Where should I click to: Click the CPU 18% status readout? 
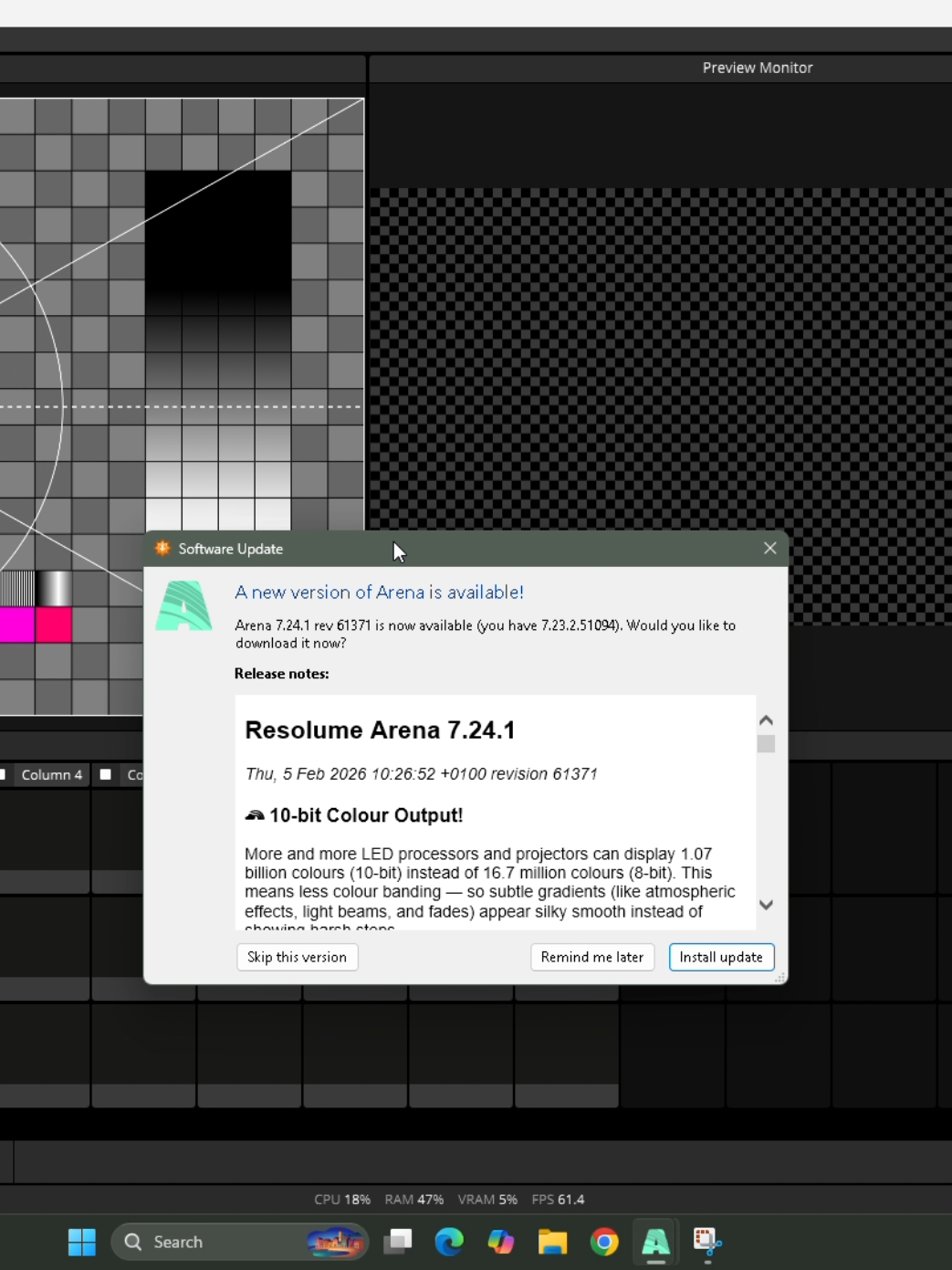pyautogui.click(x=342, y=1200)
